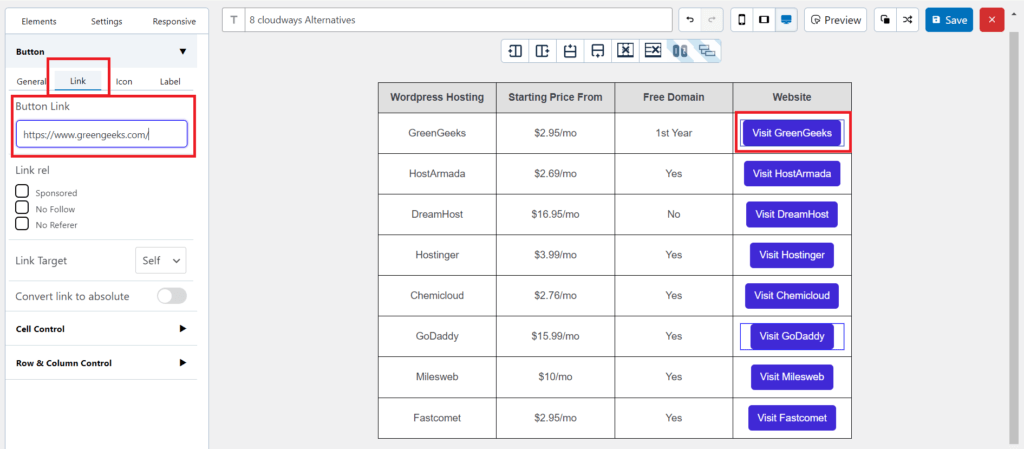Click the GreenGeeks name cell
The width and height of the screenshot is (1024, 449).
point(437,133)
